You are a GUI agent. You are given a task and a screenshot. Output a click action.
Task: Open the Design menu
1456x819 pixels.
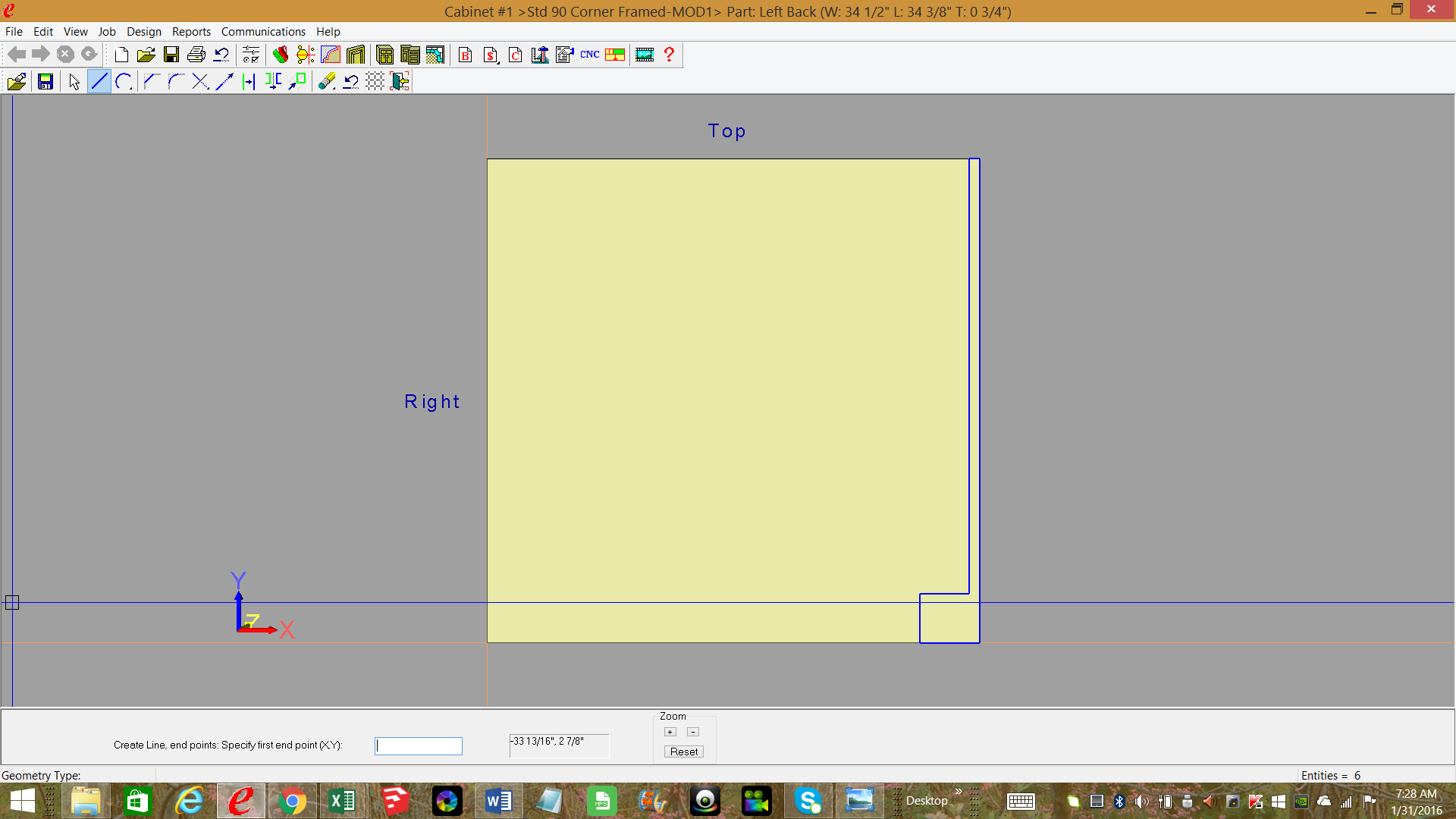click(x=143, y=31)
